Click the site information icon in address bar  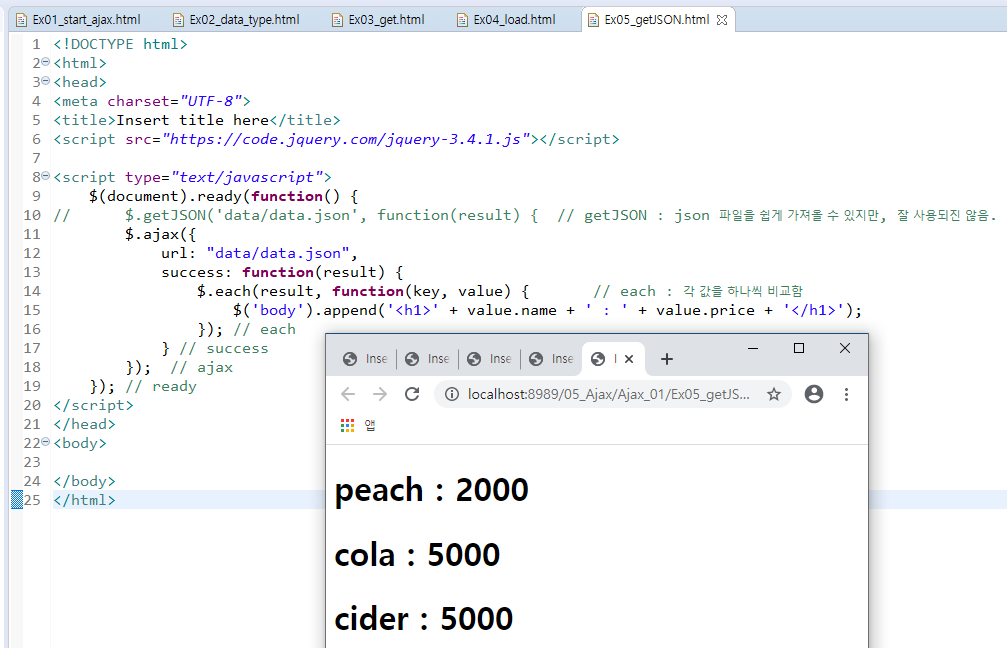(x=451, y=394)
